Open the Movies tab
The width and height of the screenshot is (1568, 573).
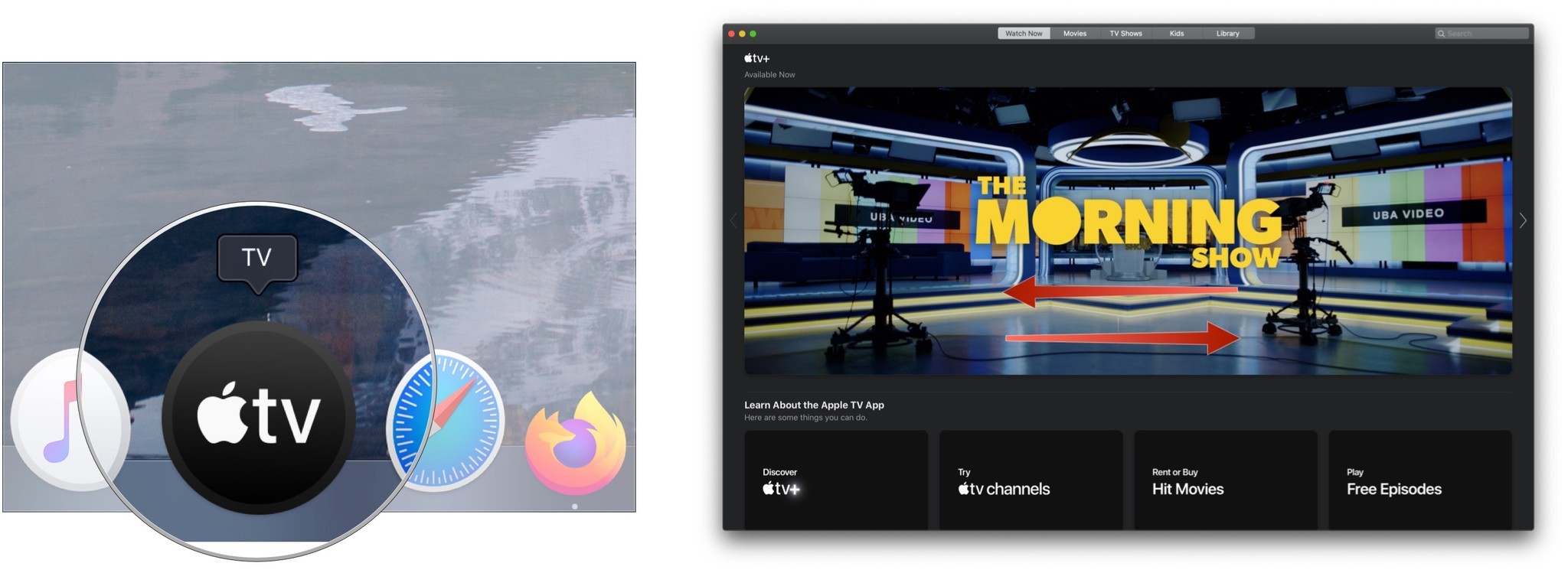pyautogui.click(x=1074, y=34)
